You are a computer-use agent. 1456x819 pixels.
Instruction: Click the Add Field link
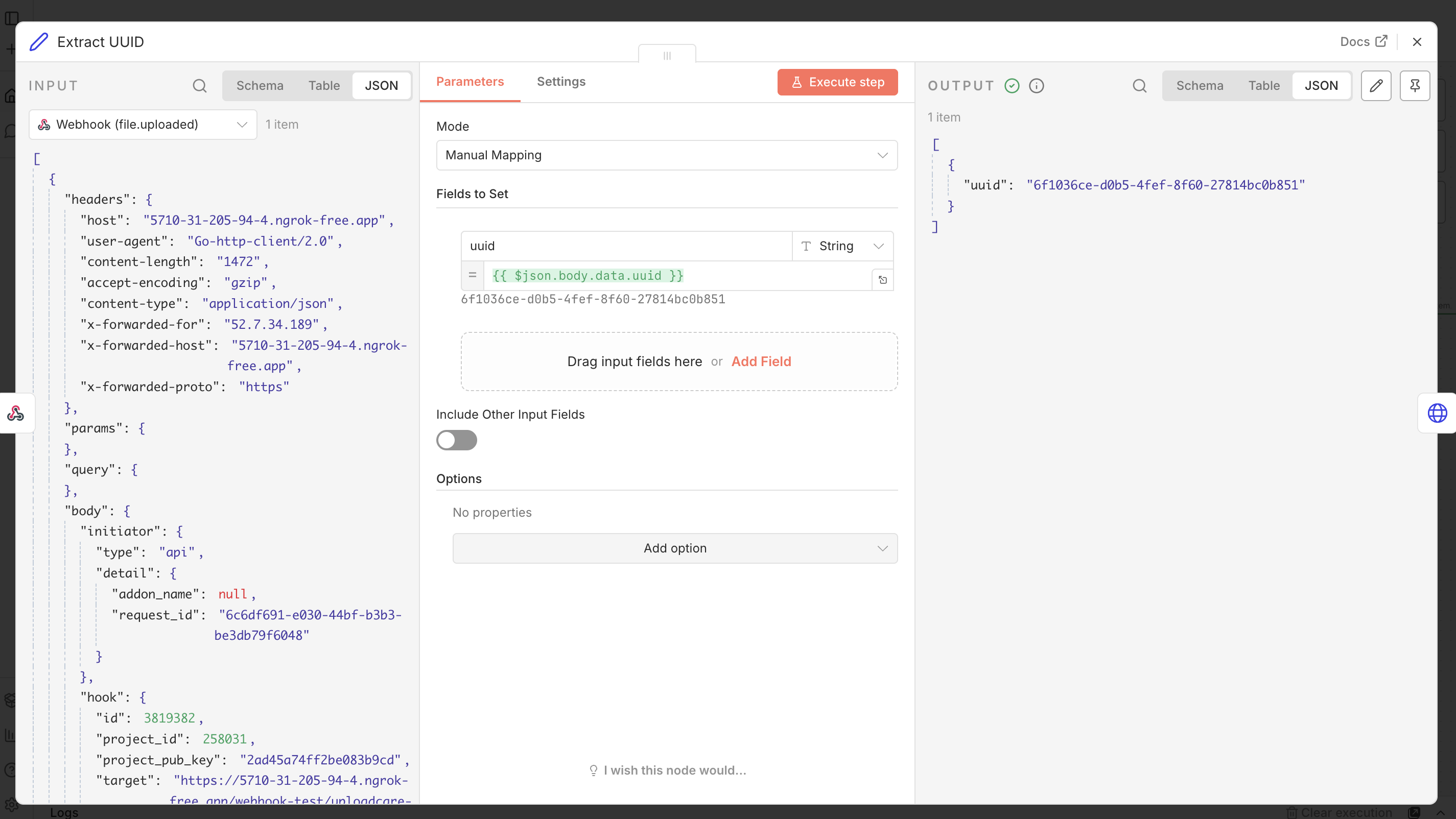pos(761,362)
